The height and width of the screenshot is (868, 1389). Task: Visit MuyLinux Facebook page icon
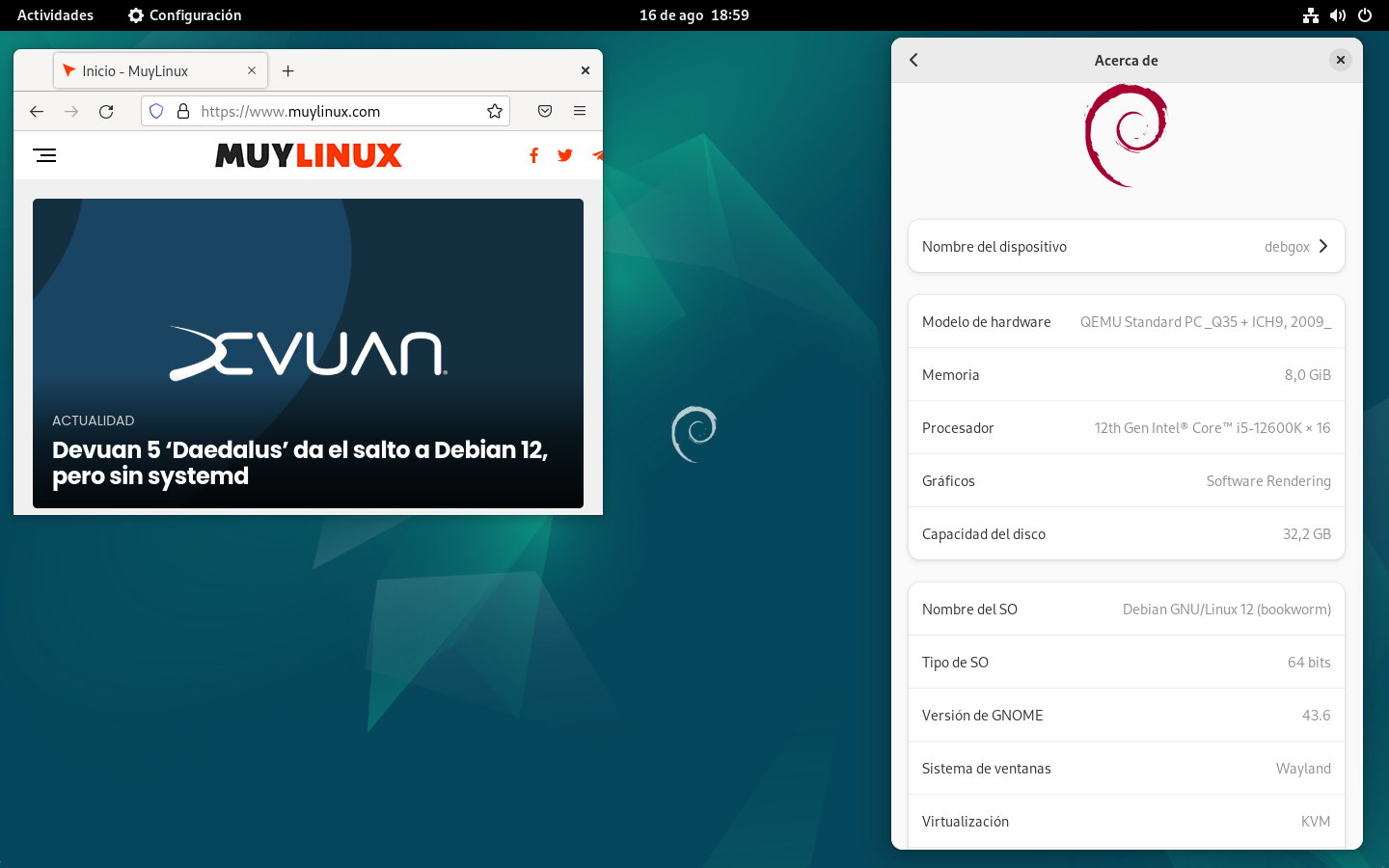pos(533,155)
